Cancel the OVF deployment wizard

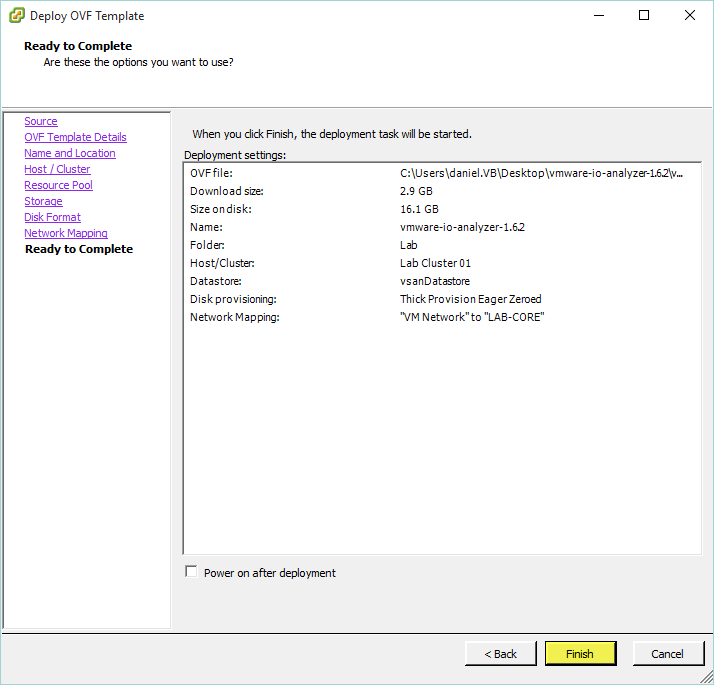point(668,654)
